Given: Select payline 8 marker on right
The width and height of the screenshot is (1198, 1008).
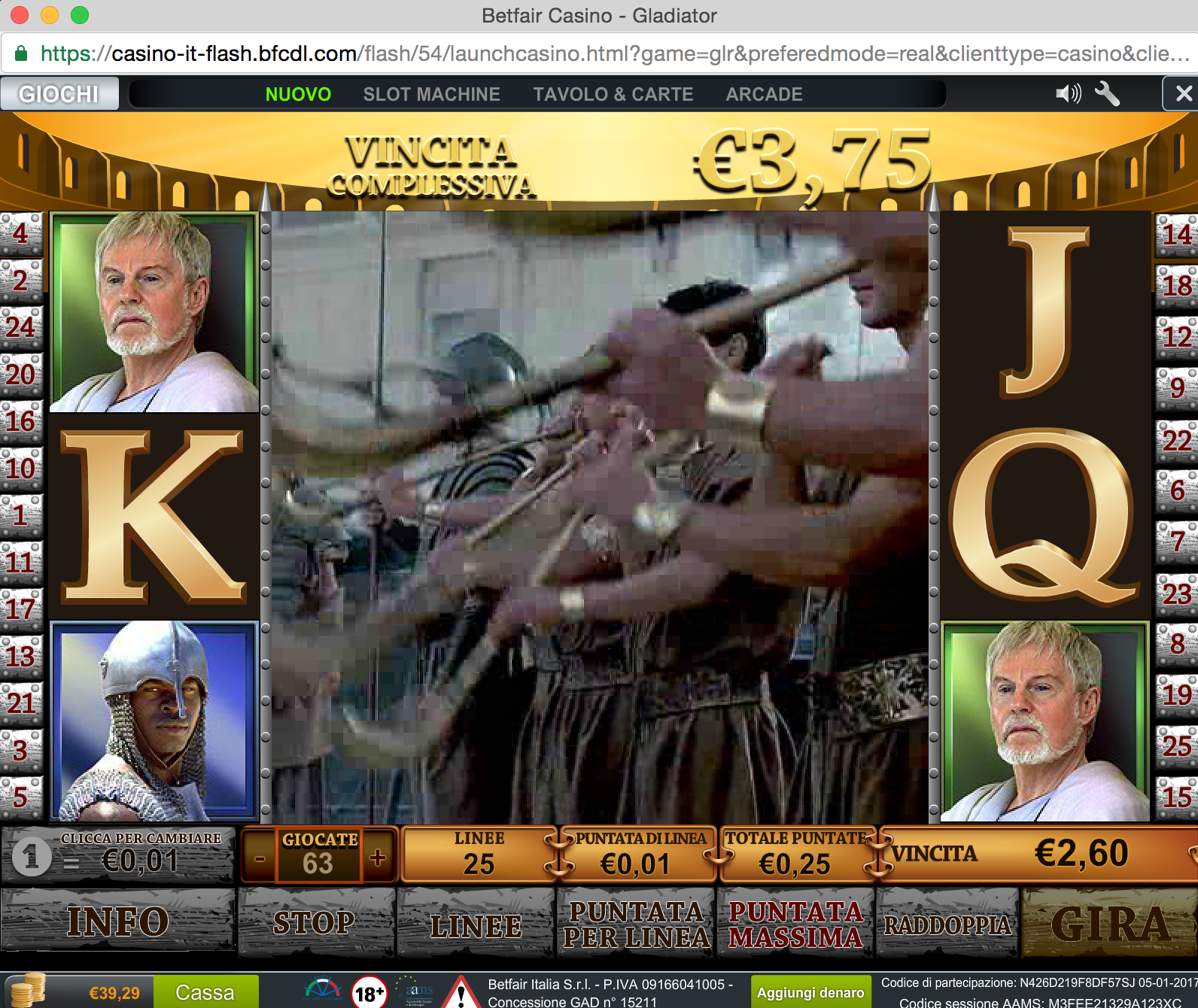Looking at the screenshot, I should 1177,644.
